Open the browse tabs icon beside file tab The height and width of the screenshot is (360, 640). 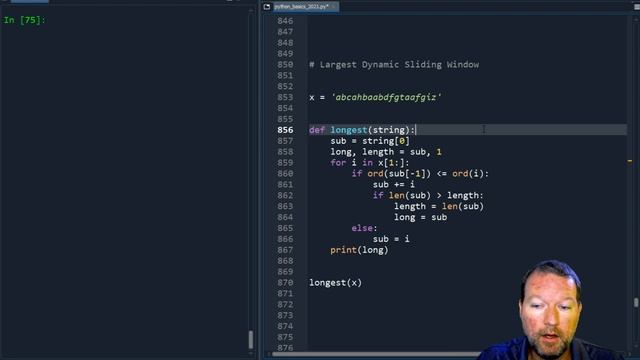267,7
